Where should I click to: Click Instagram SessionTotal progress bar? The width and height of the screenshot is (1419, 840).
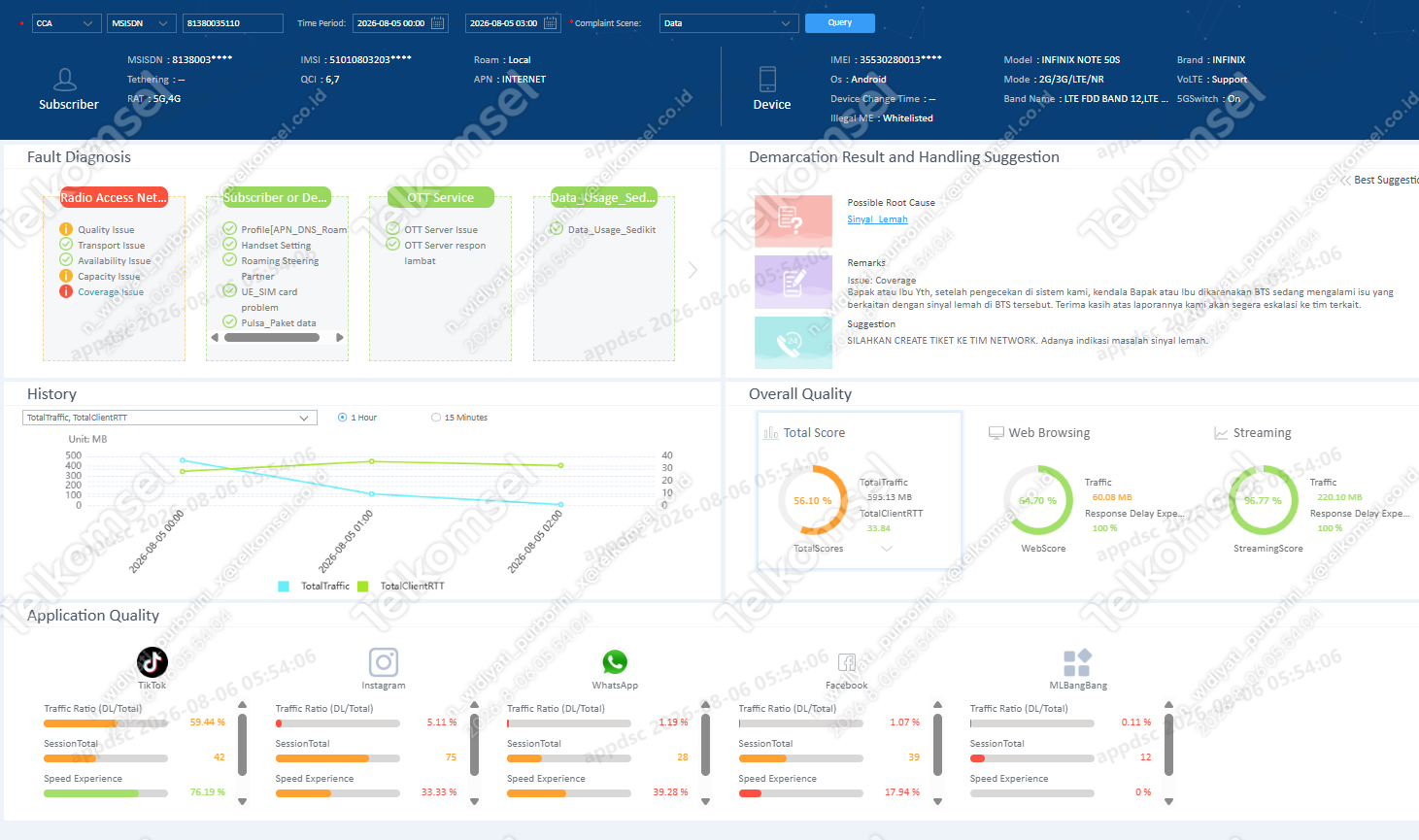[x=337, y=758]
